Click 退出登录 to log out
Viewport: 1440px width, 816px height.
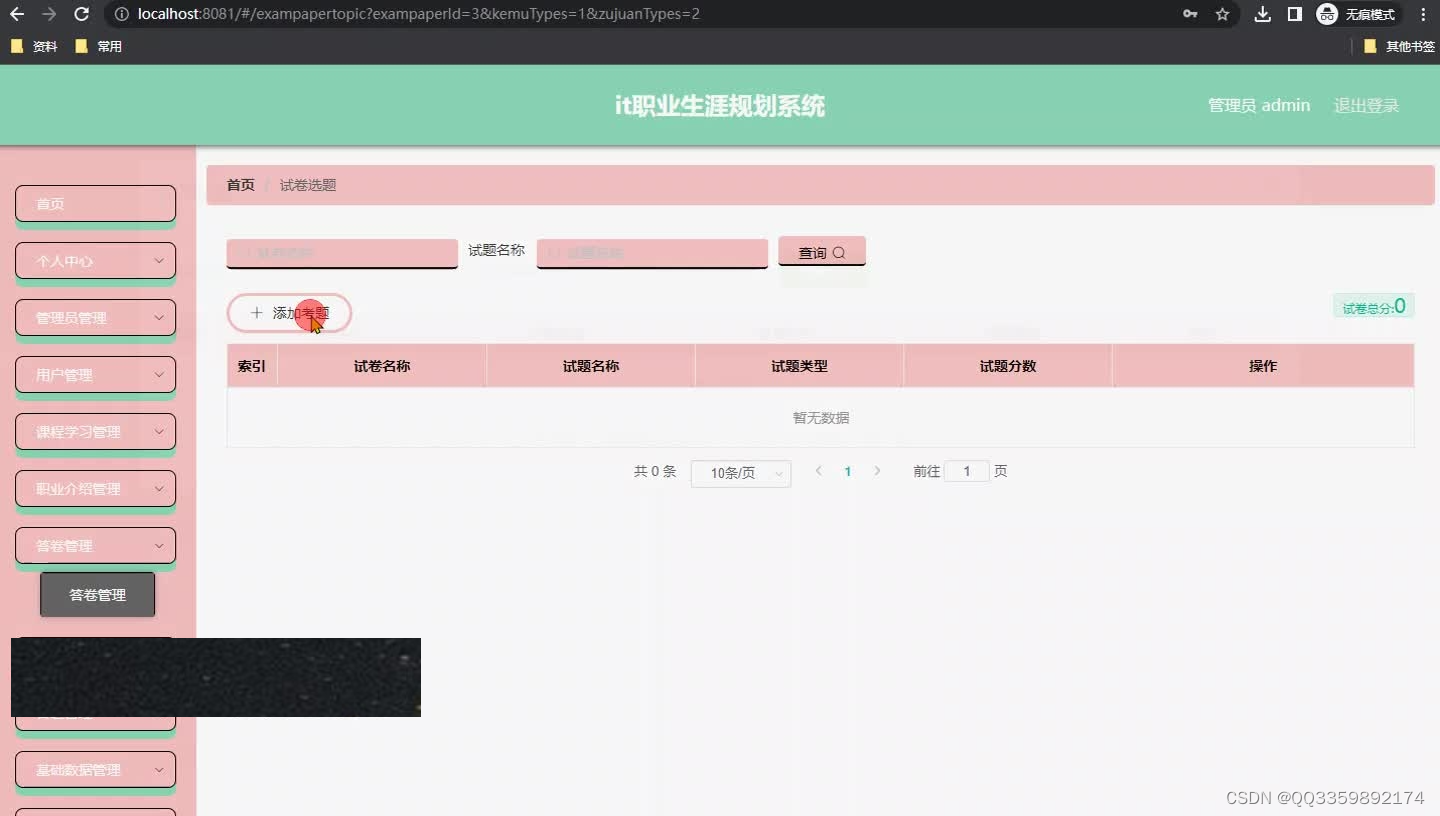click(x=1366, y=105)
